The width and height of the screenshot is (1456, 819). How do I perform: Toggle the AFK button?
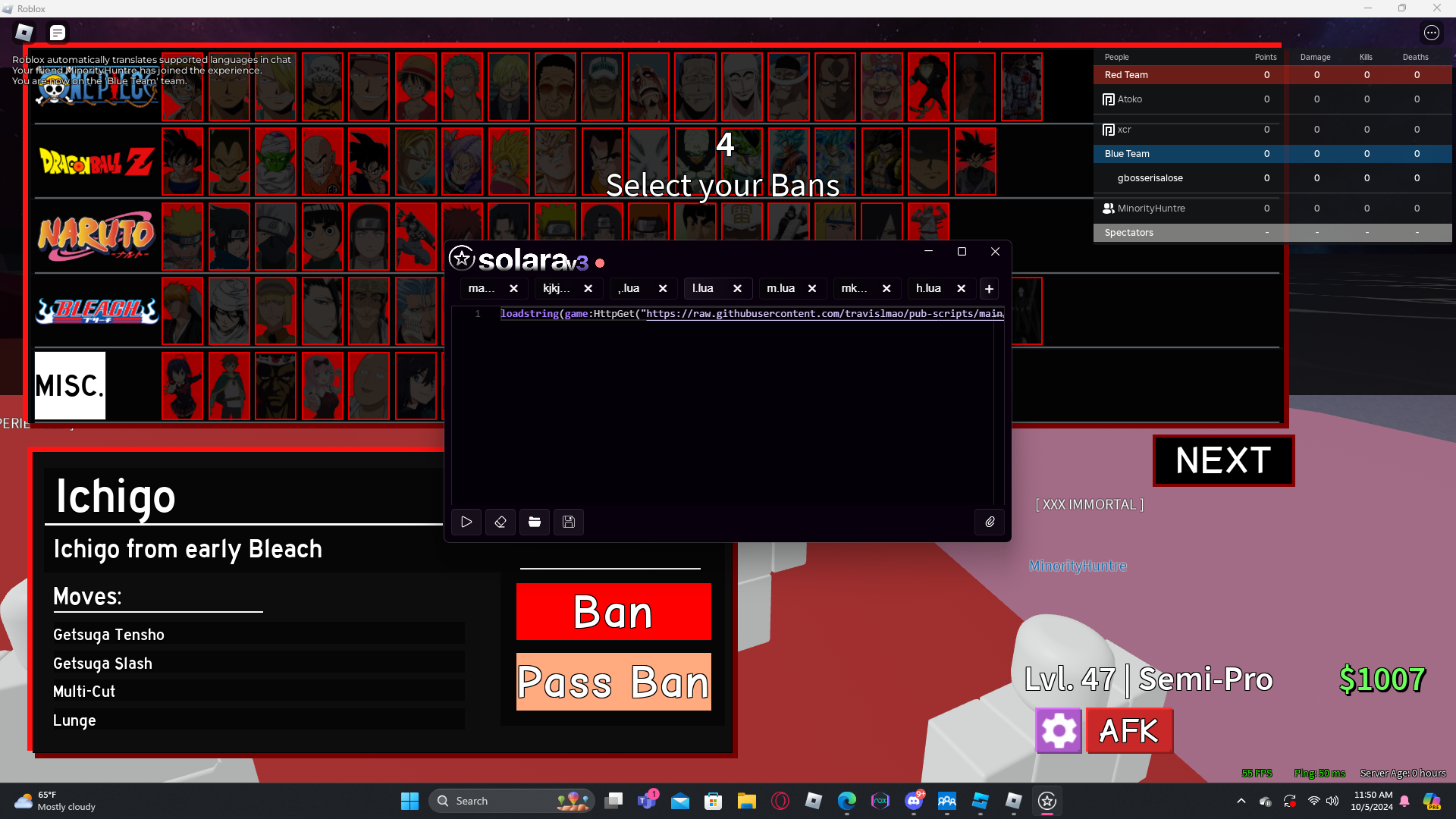tap(1129, 731)
